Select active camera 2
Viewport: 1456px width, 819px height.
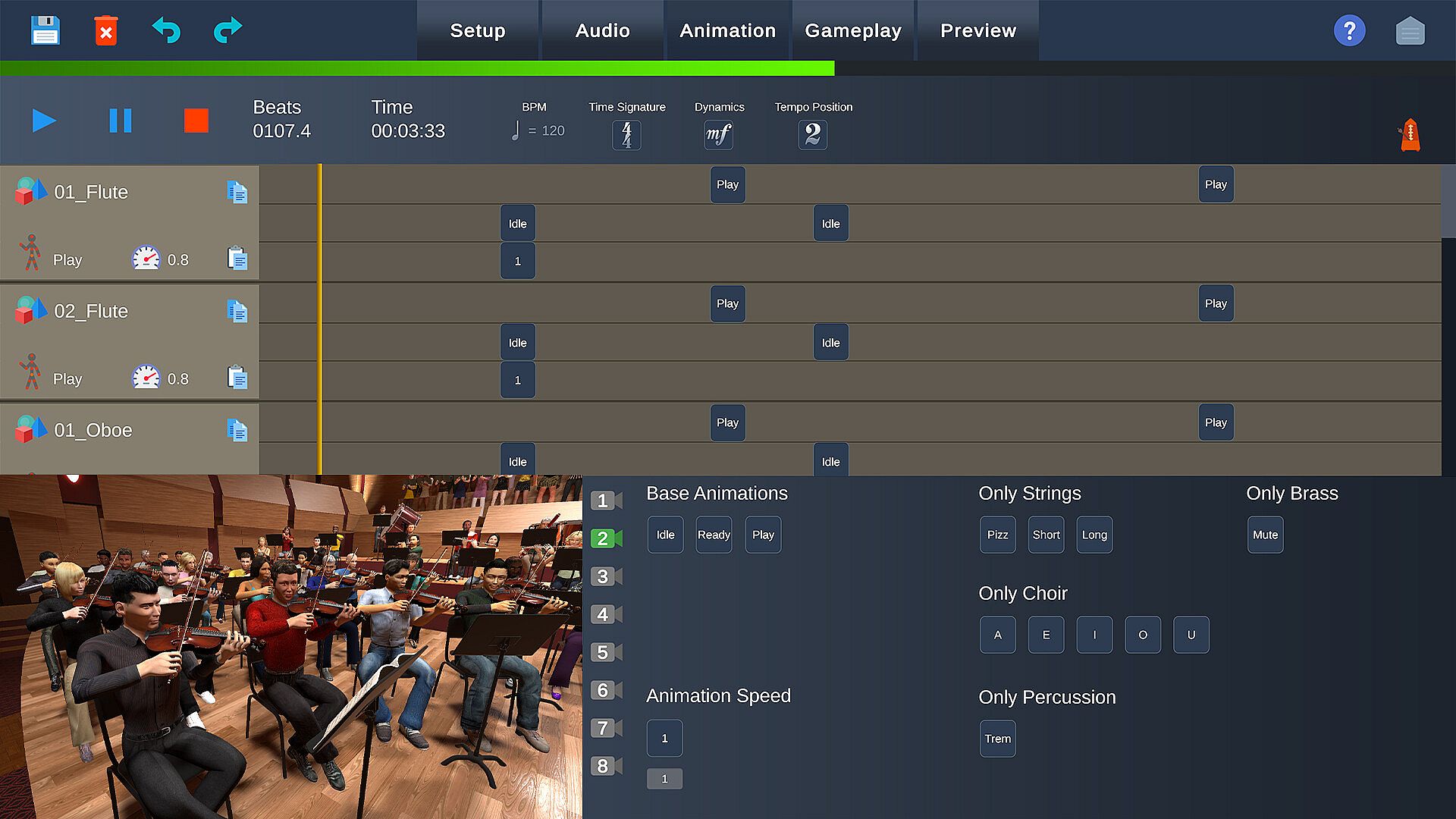(605, 538)
